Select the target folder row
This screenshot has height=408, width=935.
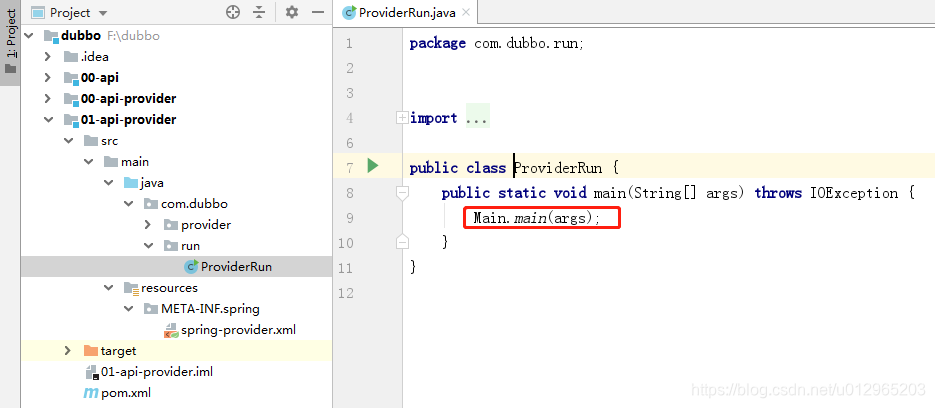177,351
